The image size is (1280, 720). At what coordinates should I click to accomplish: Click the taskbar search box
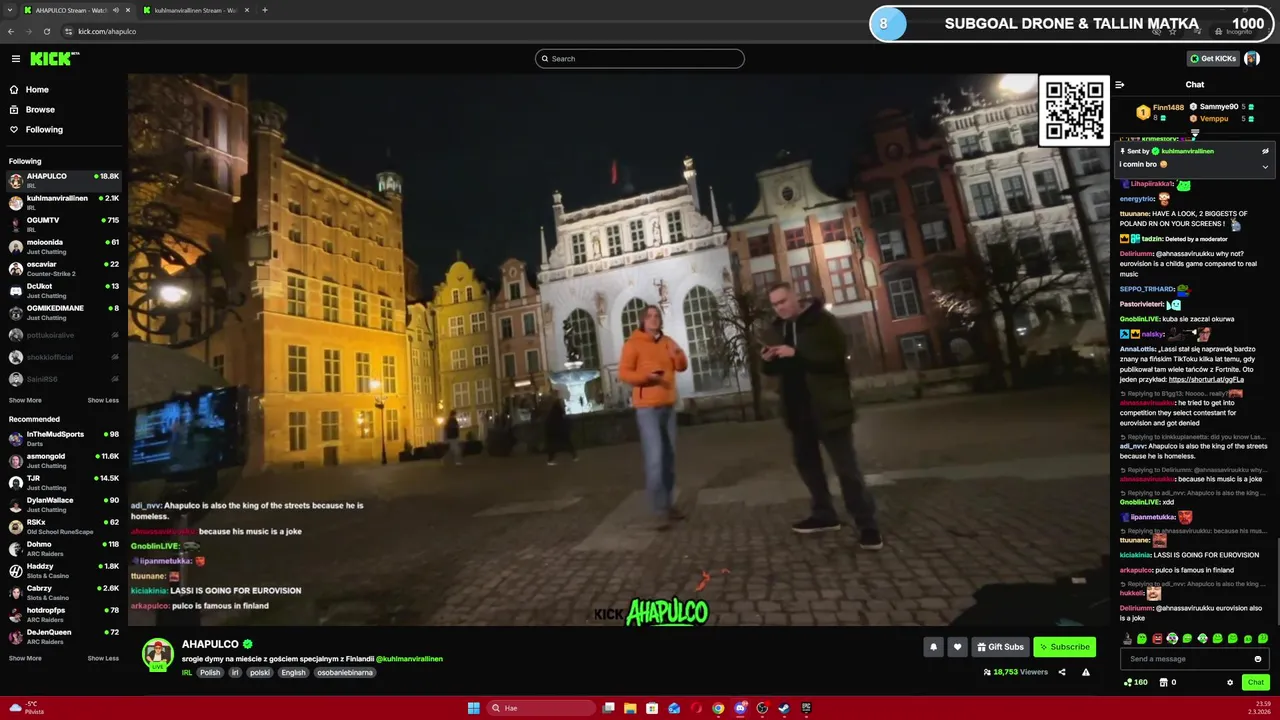[x=541, y=708]
